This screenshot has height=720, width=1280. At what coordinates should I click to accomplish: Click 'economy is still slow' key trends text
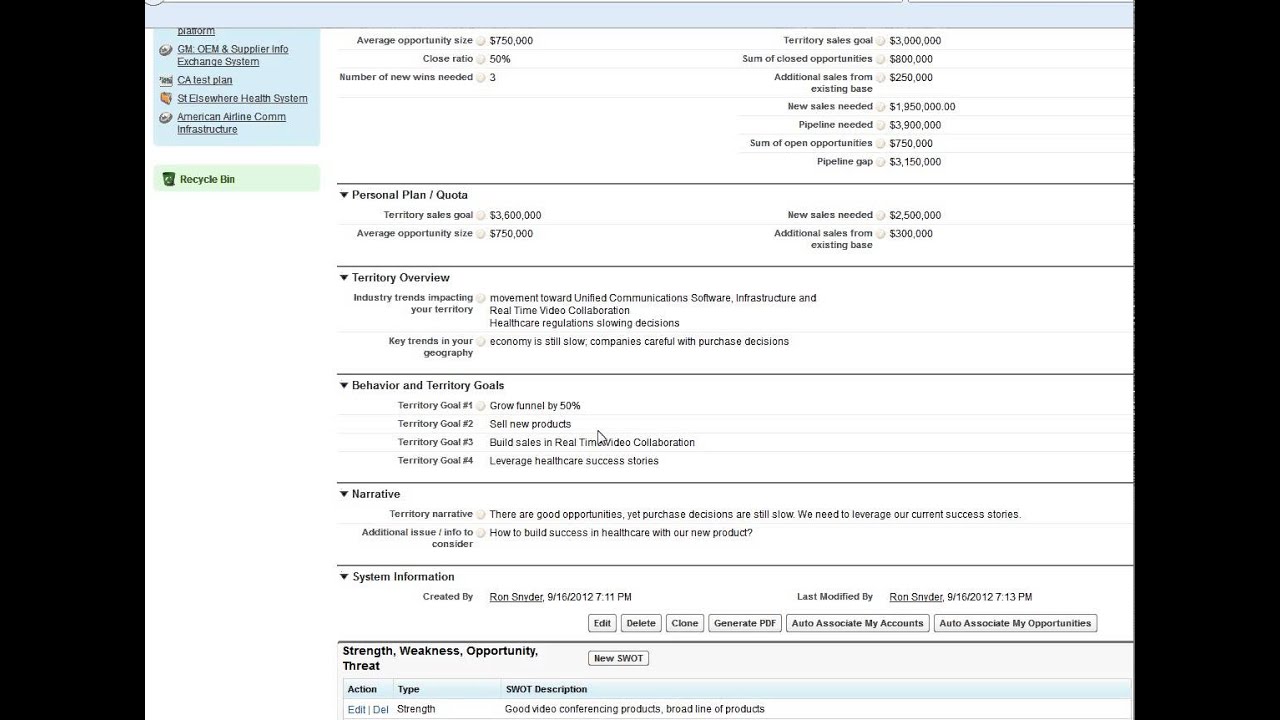[639, 342]
